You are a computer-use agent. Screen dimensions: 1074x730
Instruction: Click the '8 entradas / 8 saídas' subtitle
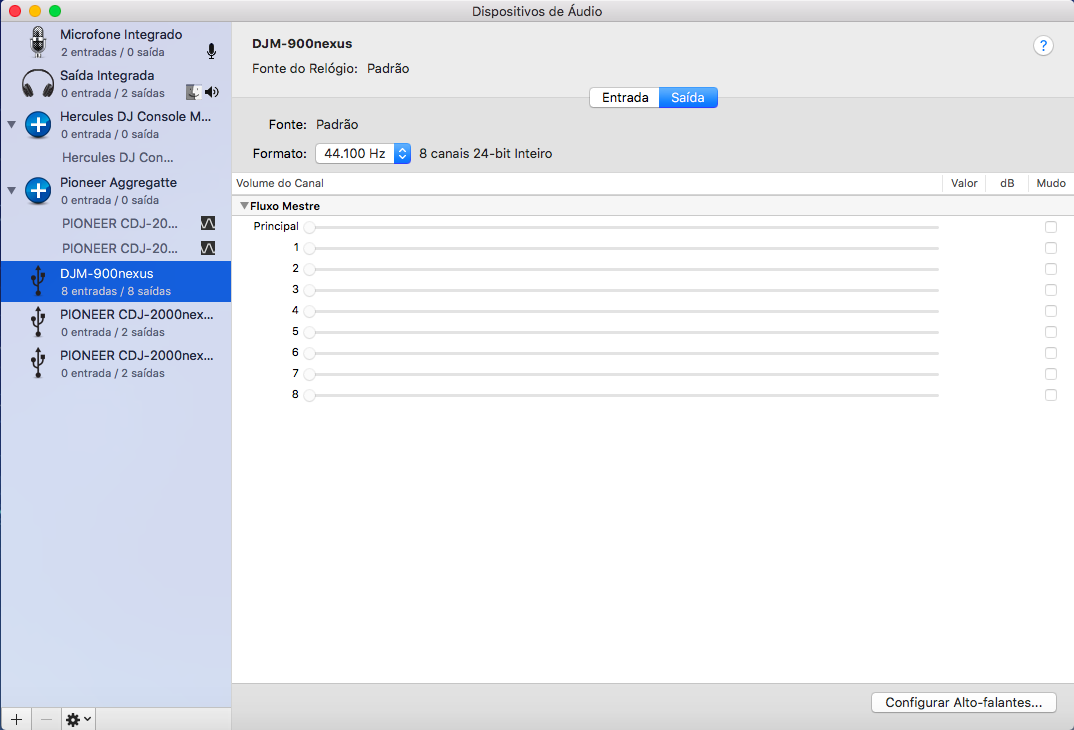point(116,291)
